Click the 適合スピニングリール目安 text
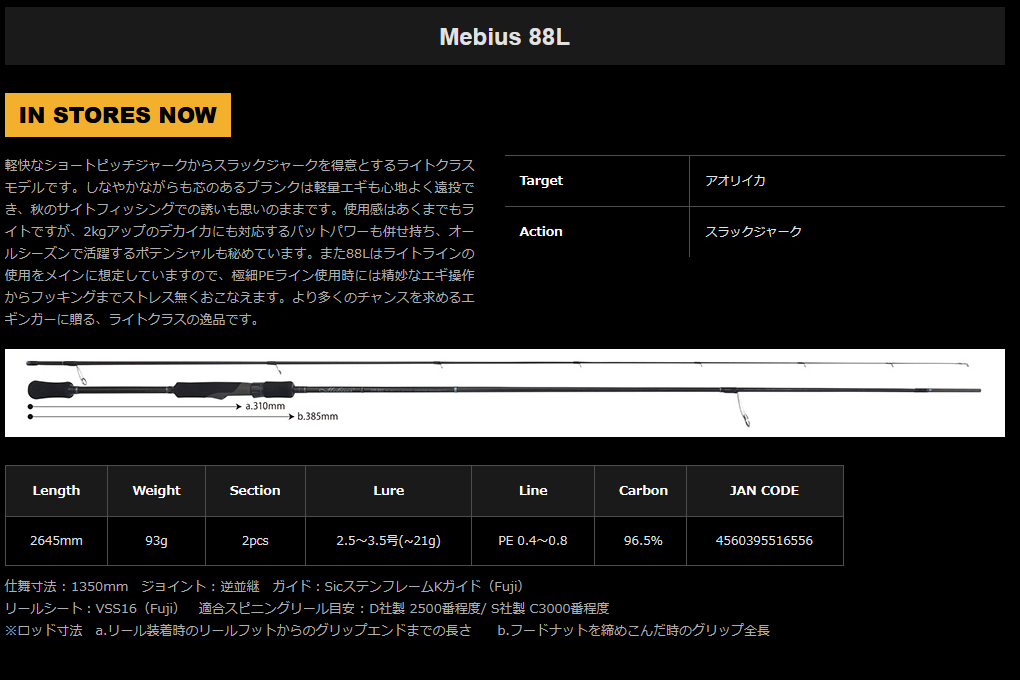1020x680 pixels. click(x=404, y=608)
